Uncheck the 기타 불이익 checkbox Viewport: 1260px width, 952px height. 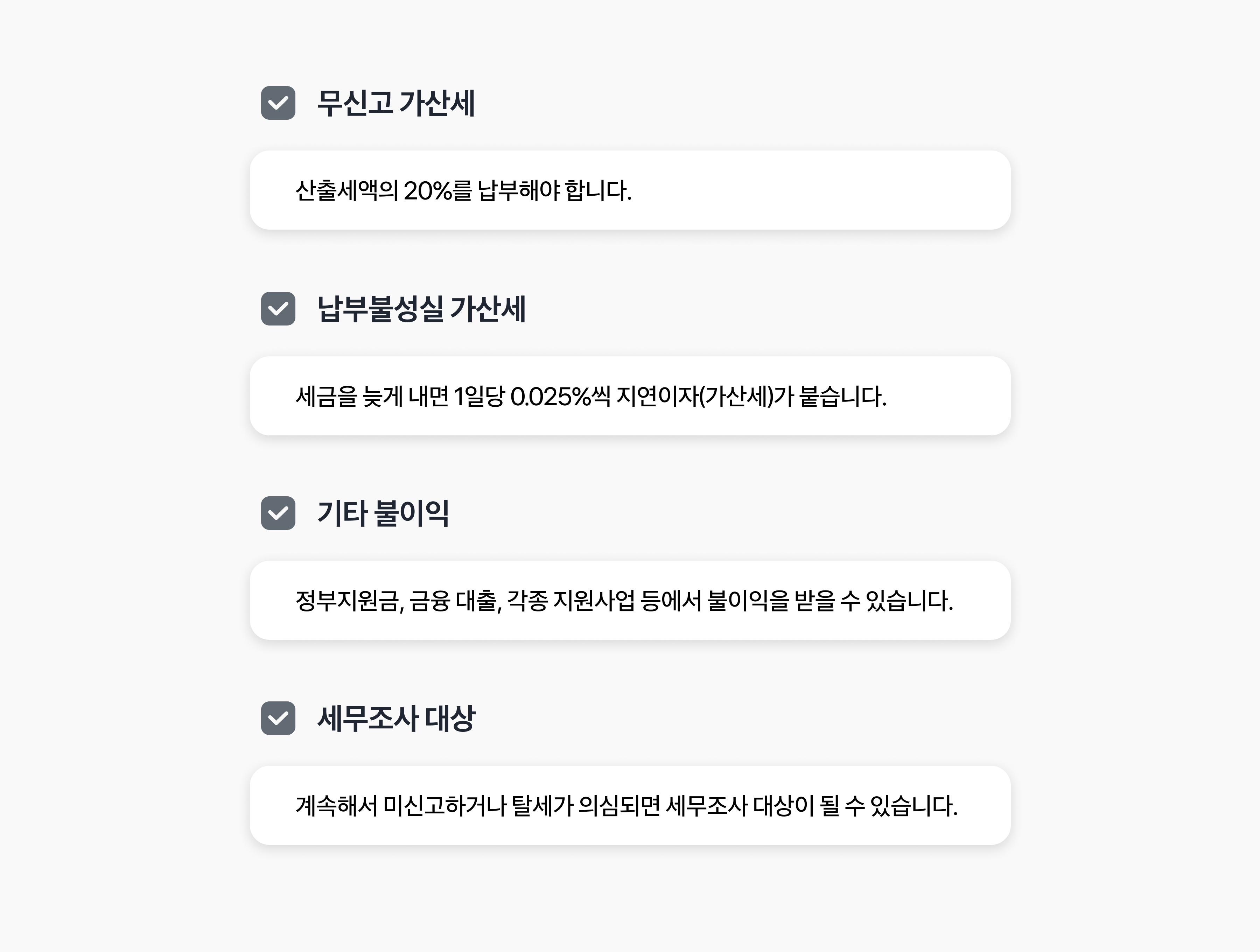click(278, 513)
